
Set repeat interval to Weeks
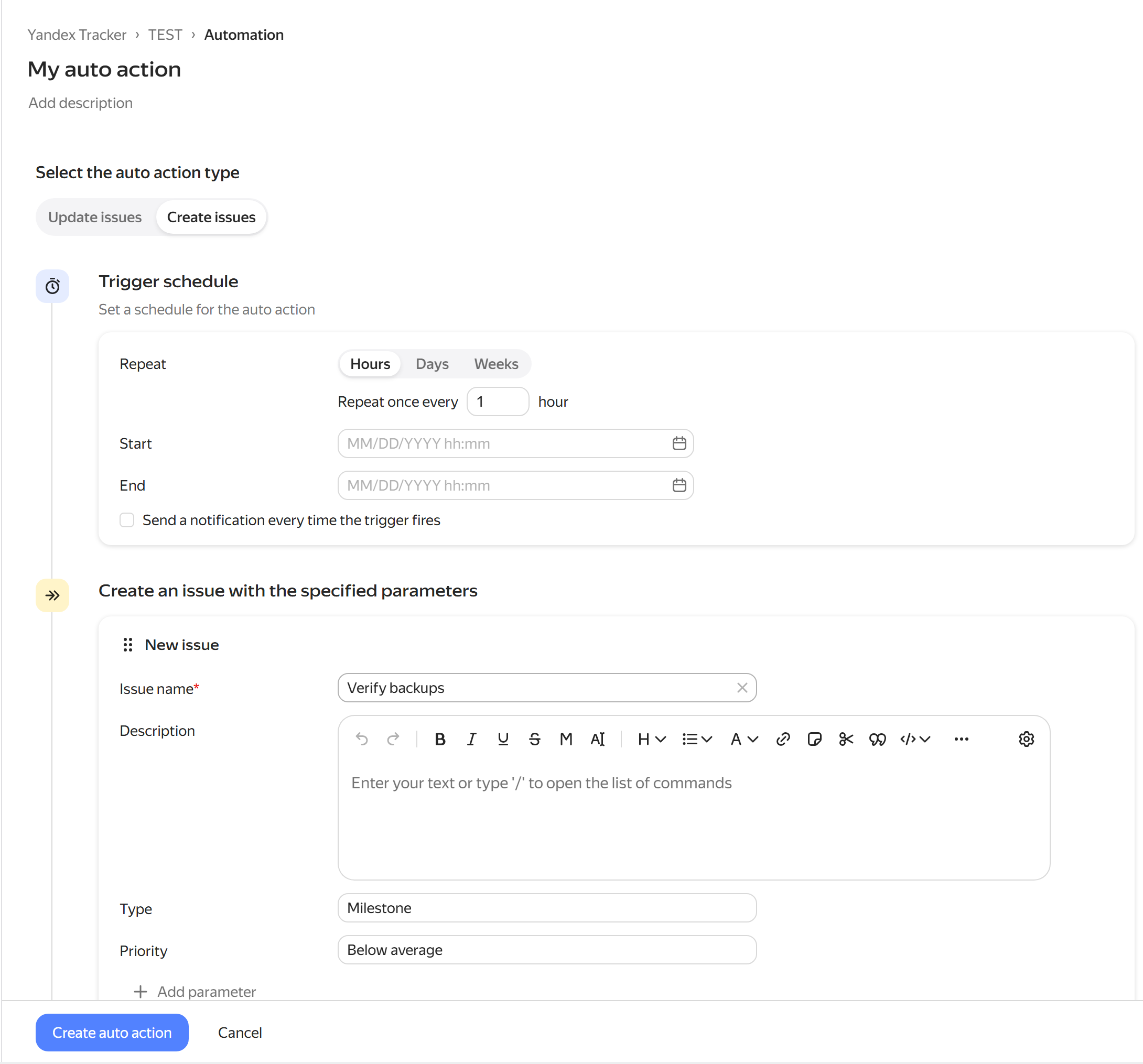[496, 364]
